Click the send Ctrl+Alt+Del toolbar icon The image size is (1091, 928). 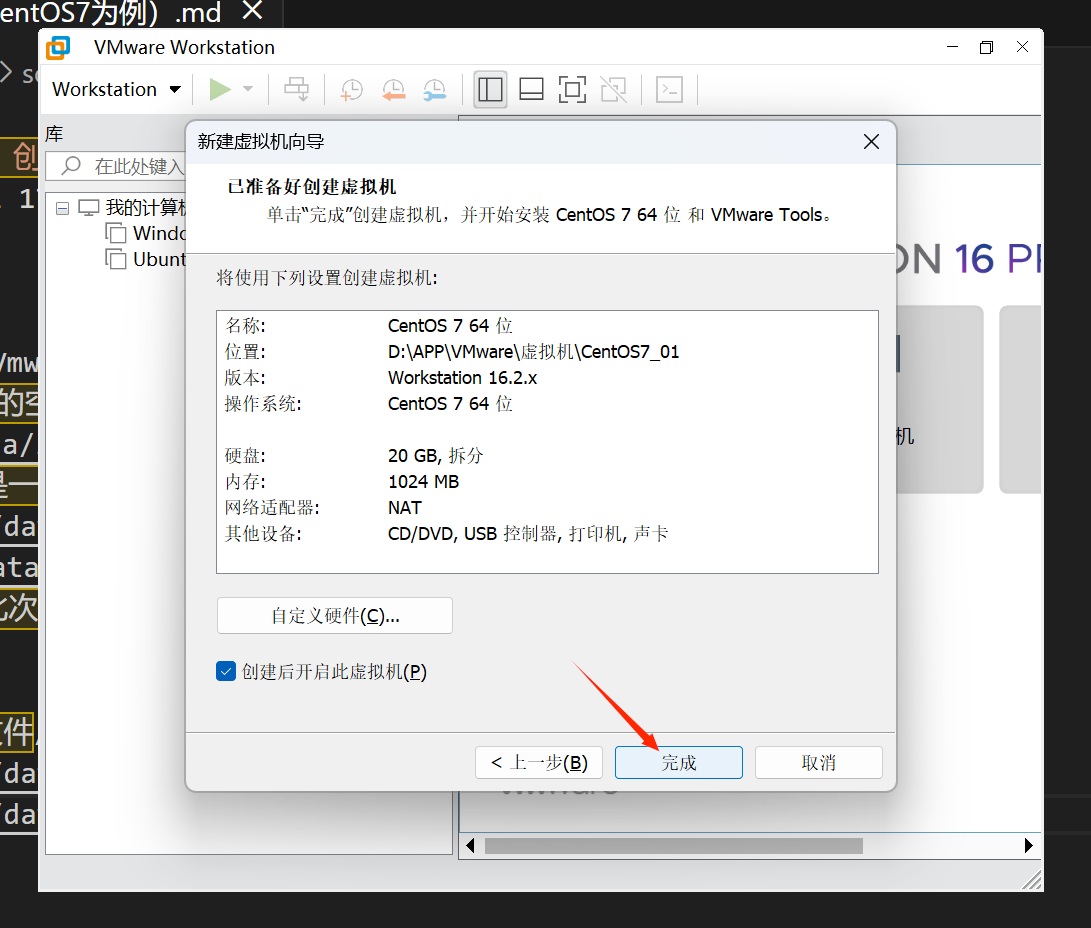(297, 89)
